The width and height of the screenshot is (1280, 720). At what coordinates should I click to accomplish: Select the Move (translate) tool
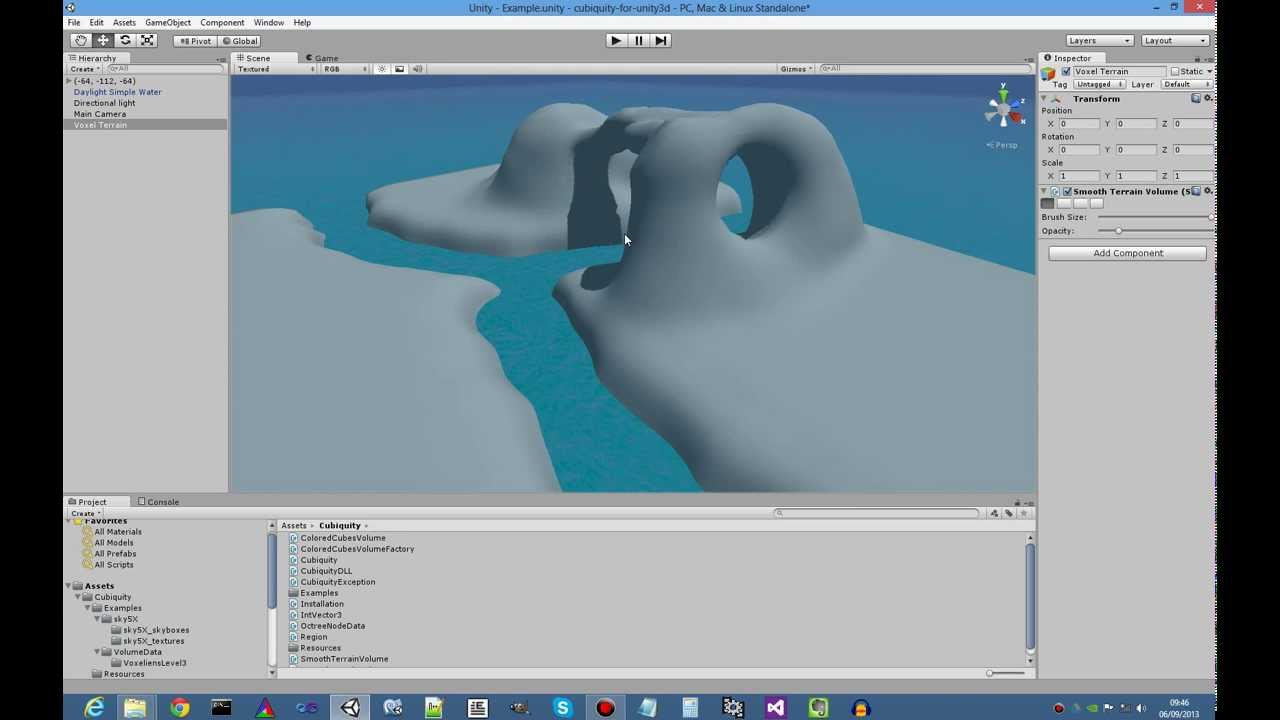tap(103, 40)
